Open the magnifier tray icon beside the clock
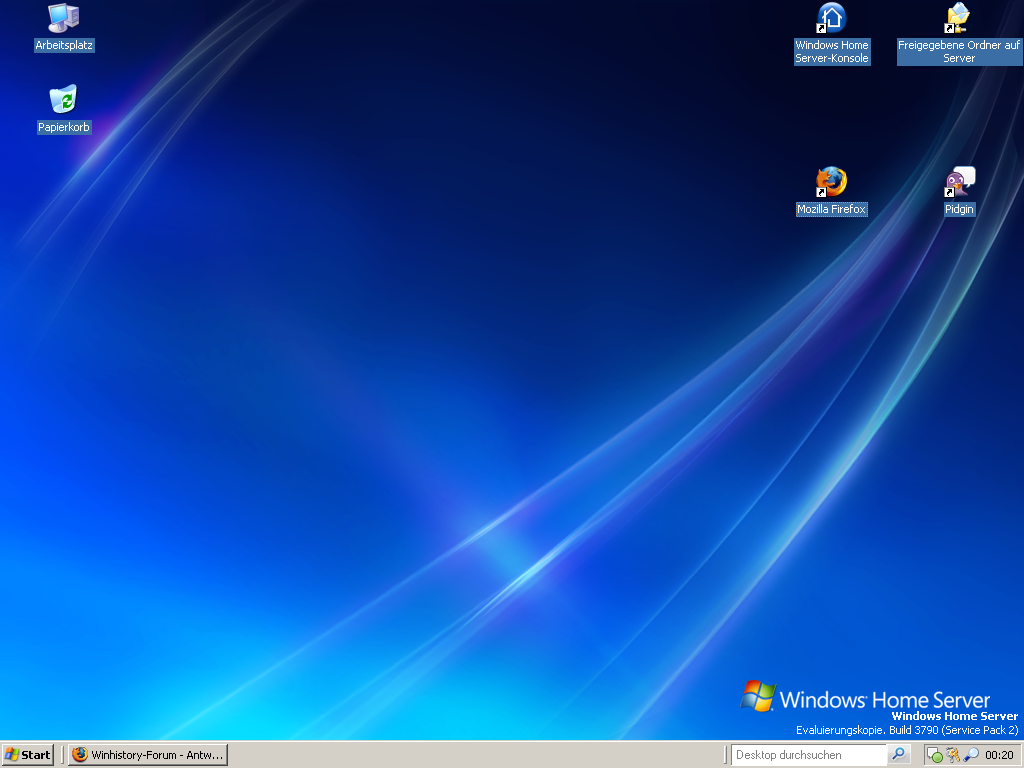 click(x=970, y=755)
